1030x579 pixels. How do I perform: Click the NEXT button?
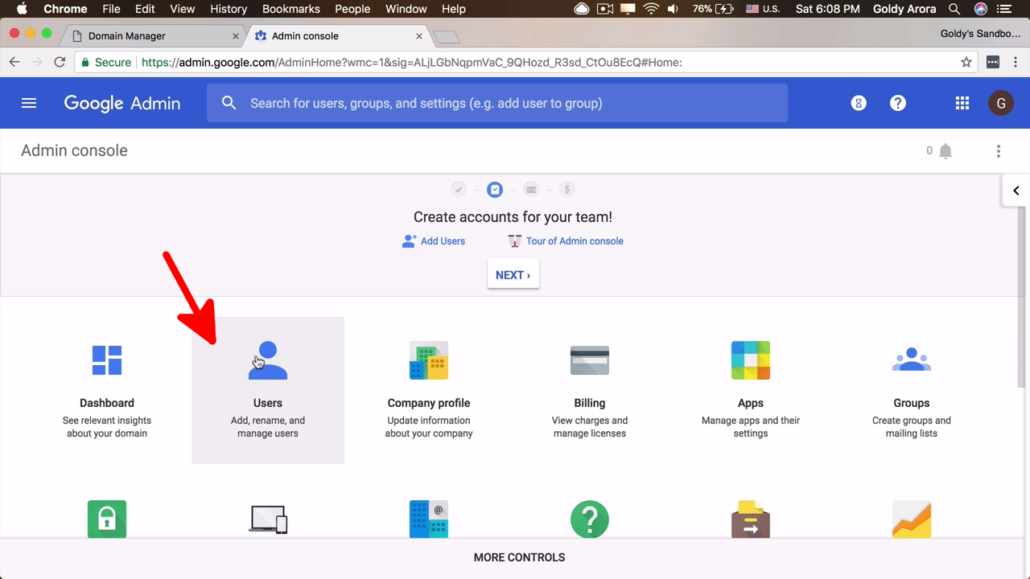click(512, 274)
